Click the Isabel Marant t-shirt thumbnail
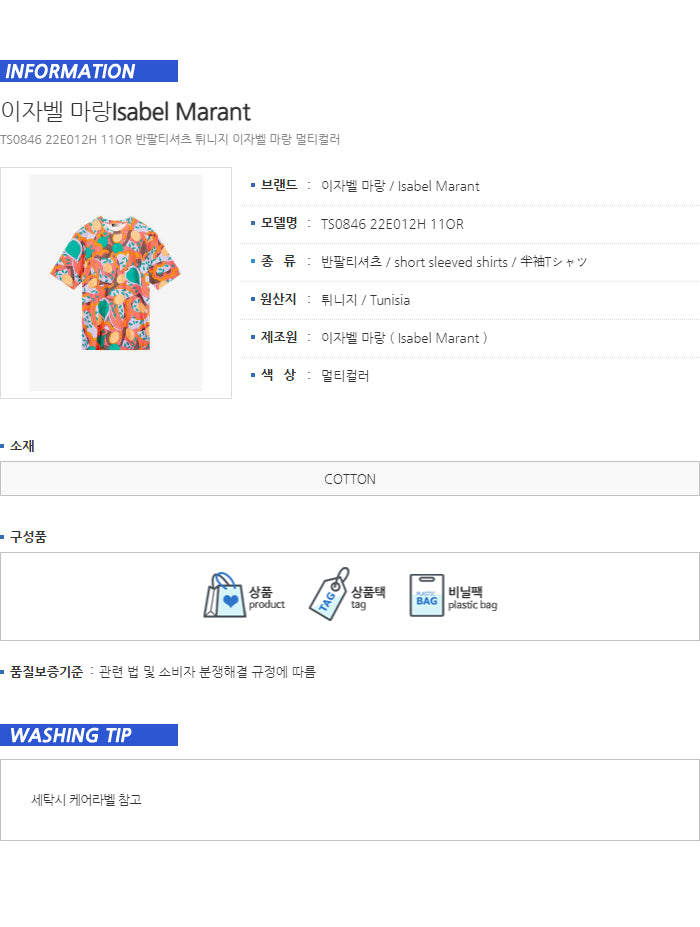Viewport: 700px width, 927px height. [x=116, y=283]
